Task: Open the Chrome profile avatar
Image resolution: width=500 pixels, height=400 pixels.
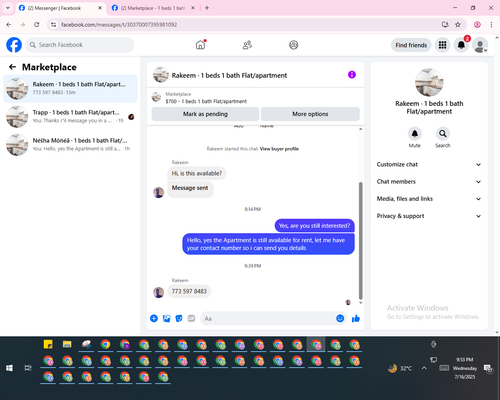Action: tap(477, 24)
